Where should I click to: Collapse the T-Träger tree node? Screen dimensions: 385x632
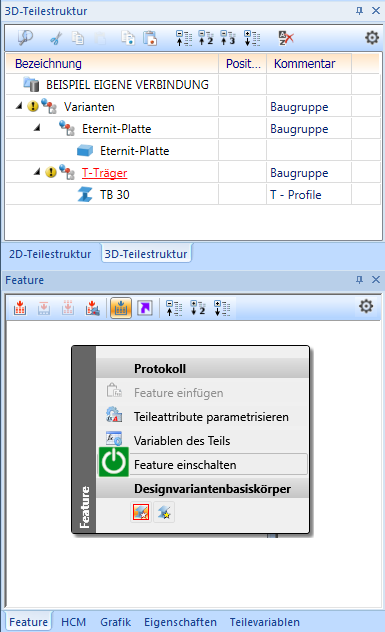pos(37,172)
